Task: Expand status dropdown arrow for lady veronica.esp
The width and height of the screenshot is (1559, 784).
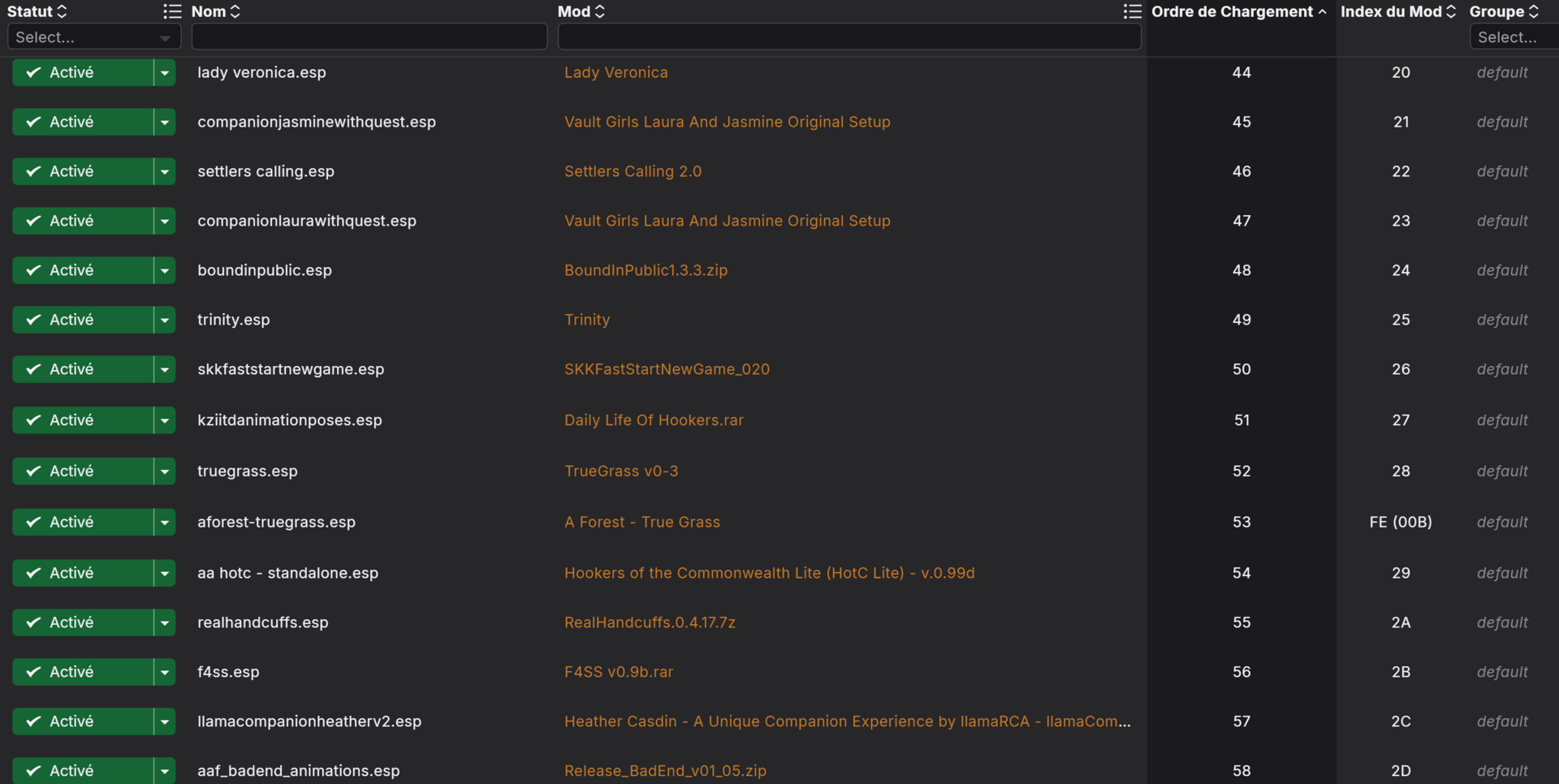Action: coord(165,72)
